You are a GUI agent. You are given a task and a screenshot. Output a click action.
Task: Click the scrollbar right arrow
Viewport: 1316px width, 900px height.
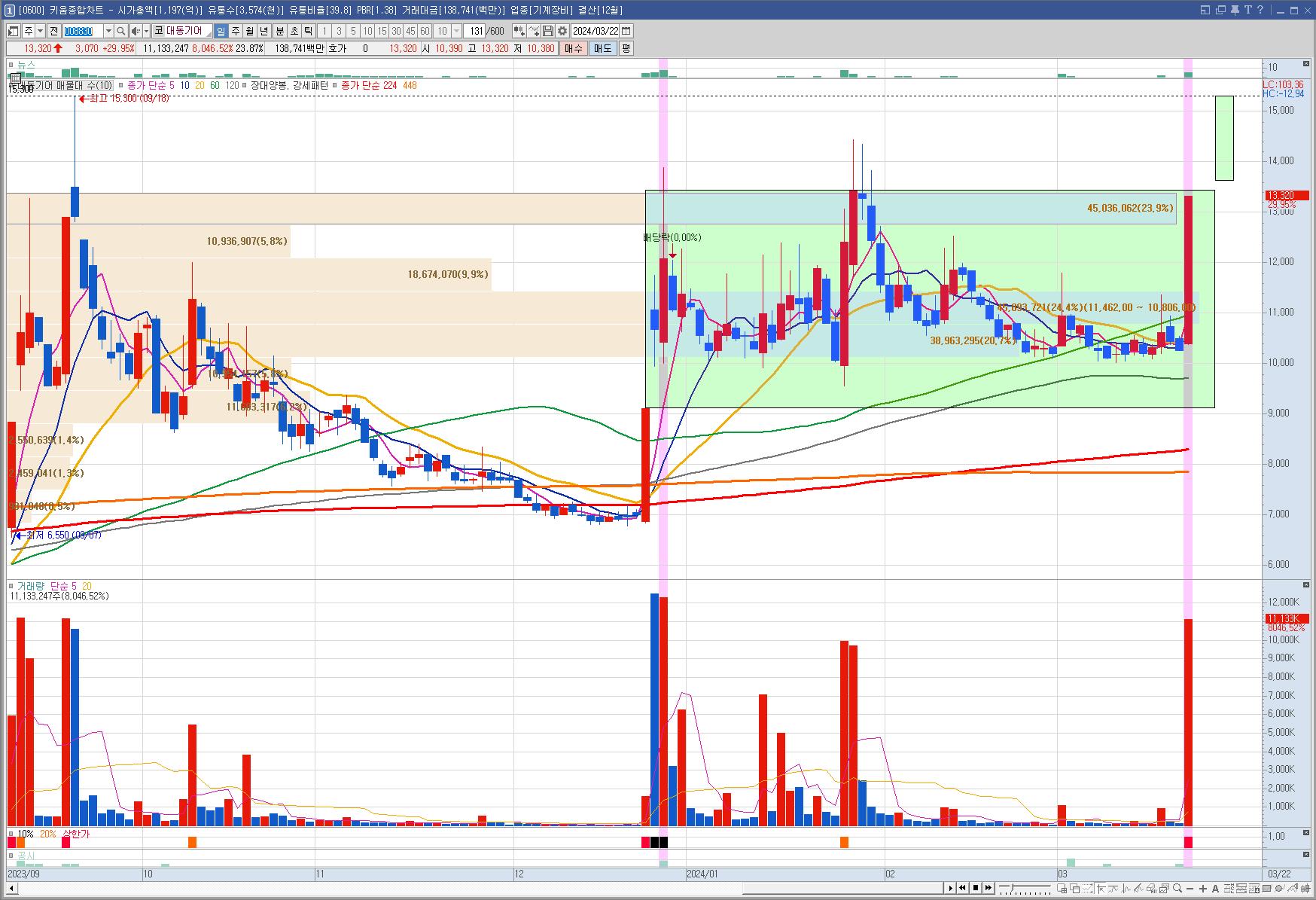point(951,888)
